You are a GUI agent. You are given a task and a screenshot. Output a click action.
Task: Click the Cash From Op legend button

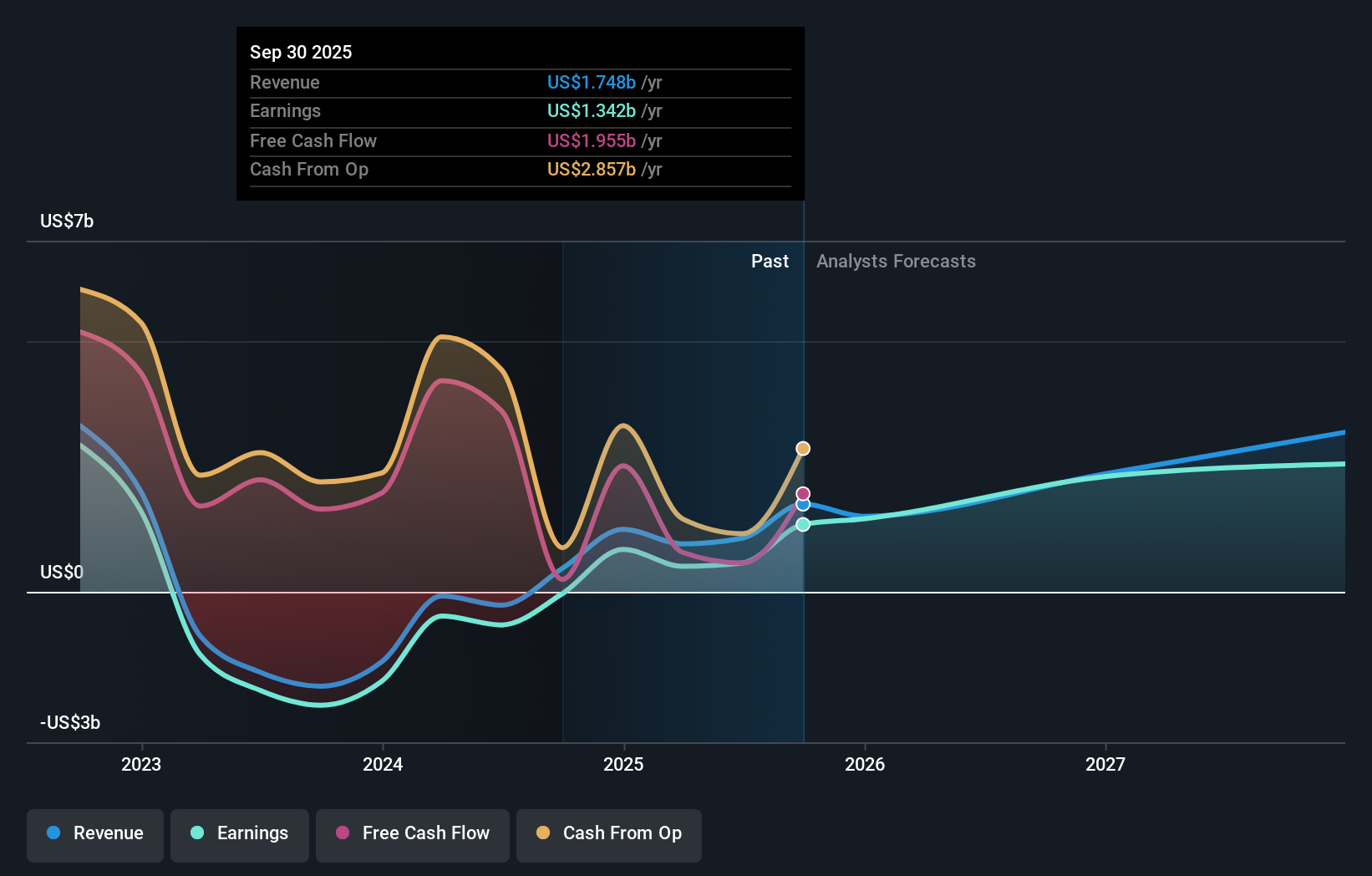click(x=608, y=833)
